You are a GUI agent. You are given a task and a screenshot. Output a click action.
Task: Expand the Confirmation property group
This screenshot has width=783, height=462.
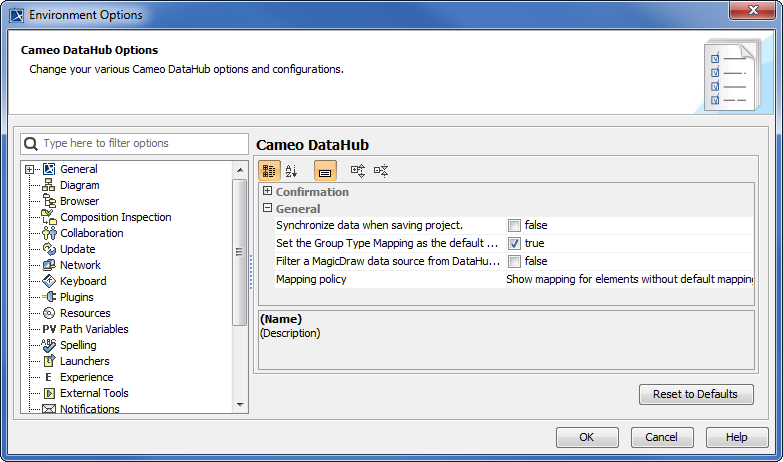pos(267,191)
